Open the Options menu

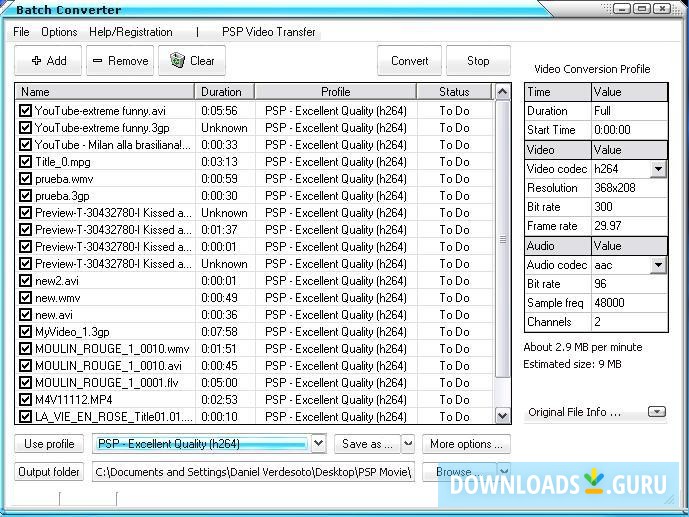(x=59, y=32)
